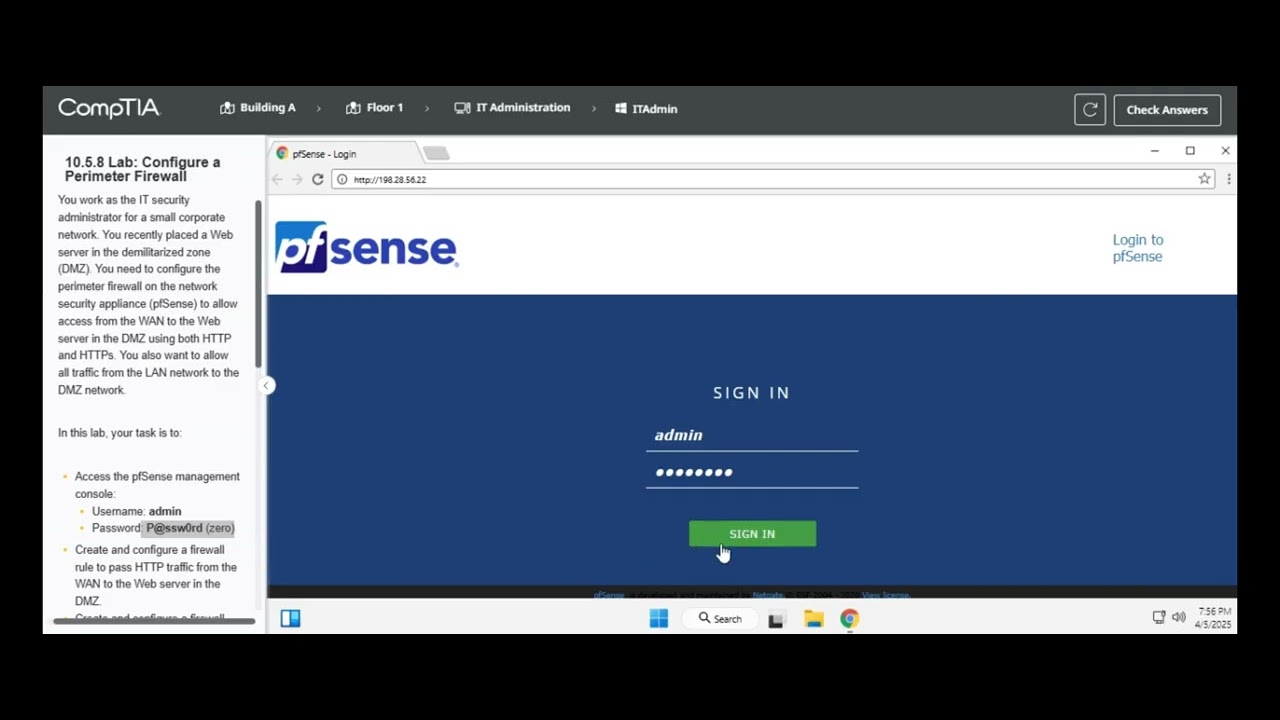Minimize the browser window
This screenshot has height=720, width=1280.
(x=1155, y=151)
